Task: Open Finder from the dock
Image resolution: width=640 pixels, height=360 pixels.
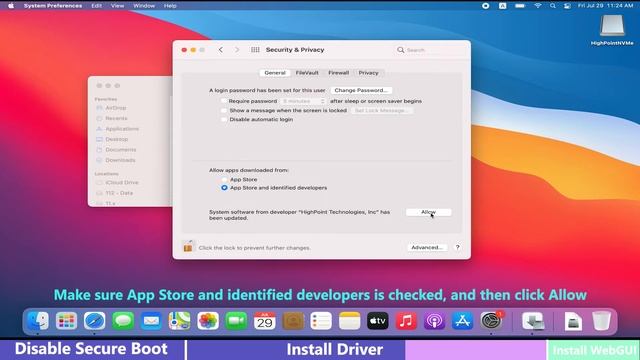Action: point(38,321)
